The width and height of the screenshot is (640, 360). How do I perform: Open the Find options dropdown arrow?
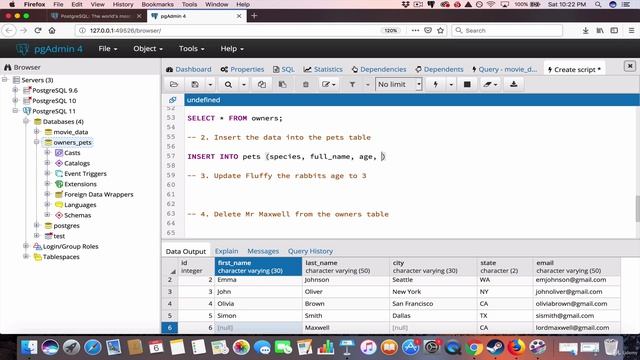pos(244,84)
